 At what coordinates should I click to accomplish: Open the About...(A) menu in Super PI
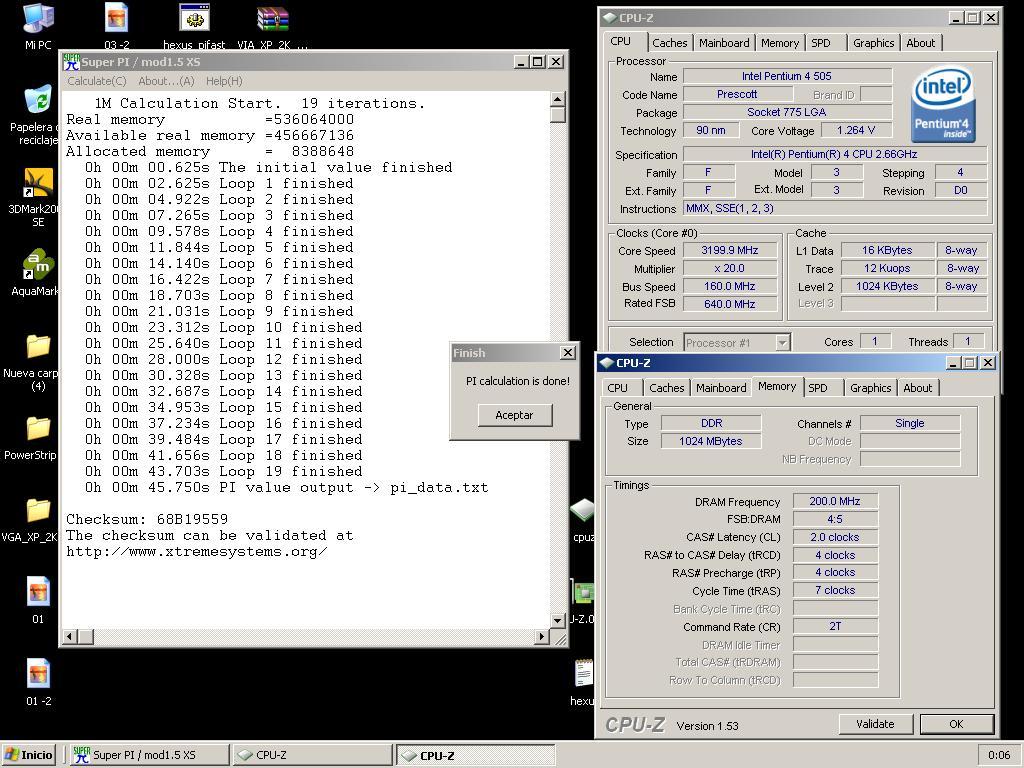click(166, 81)
